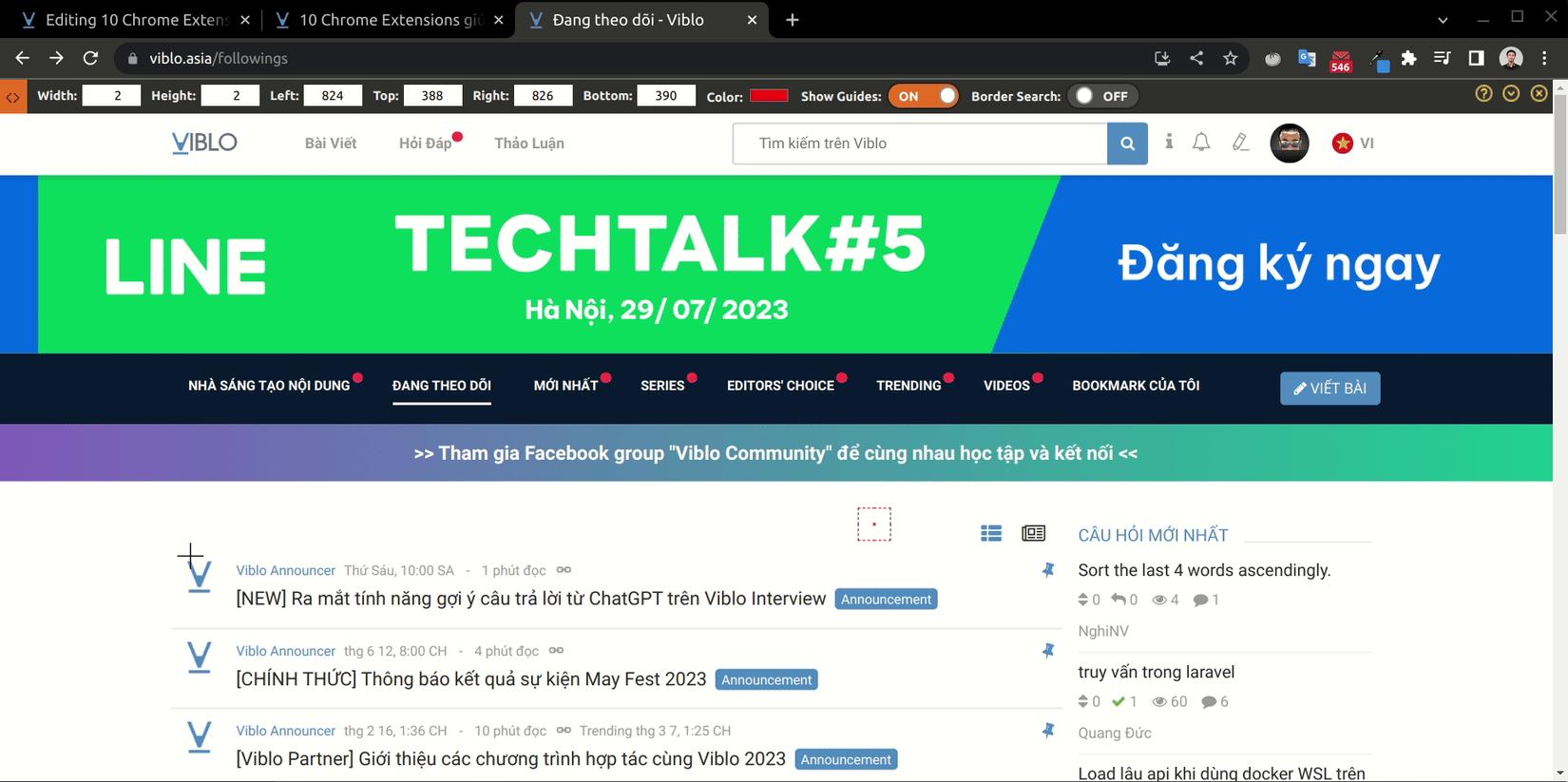Image resolution: width=1568 pixels, height=782 pixels.
Task: Click the Facebook group Viblo Community banner
Action: 775,453
